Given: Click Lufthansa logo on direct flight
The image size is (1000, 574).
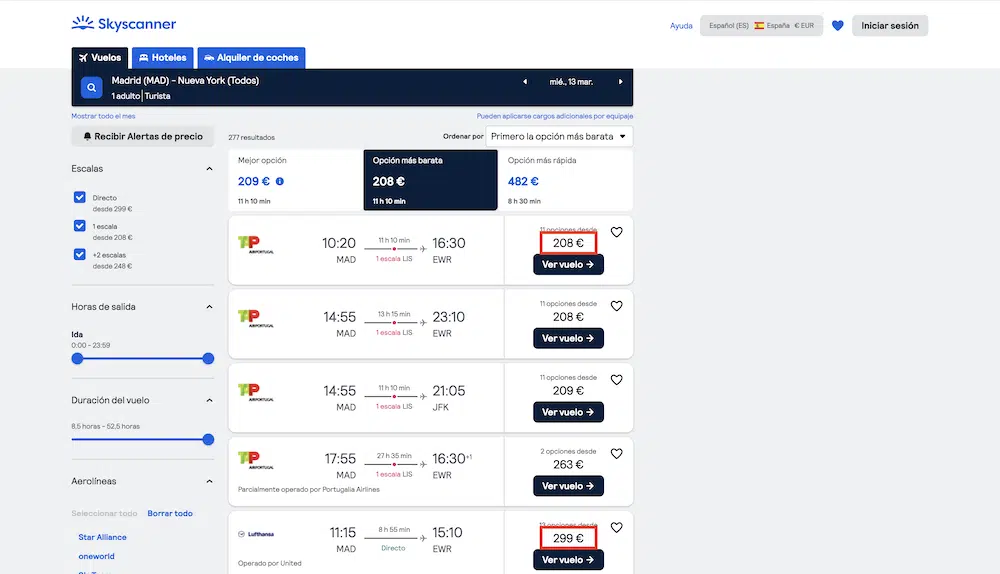Looking at the screenshot, I should coord(256,534).
